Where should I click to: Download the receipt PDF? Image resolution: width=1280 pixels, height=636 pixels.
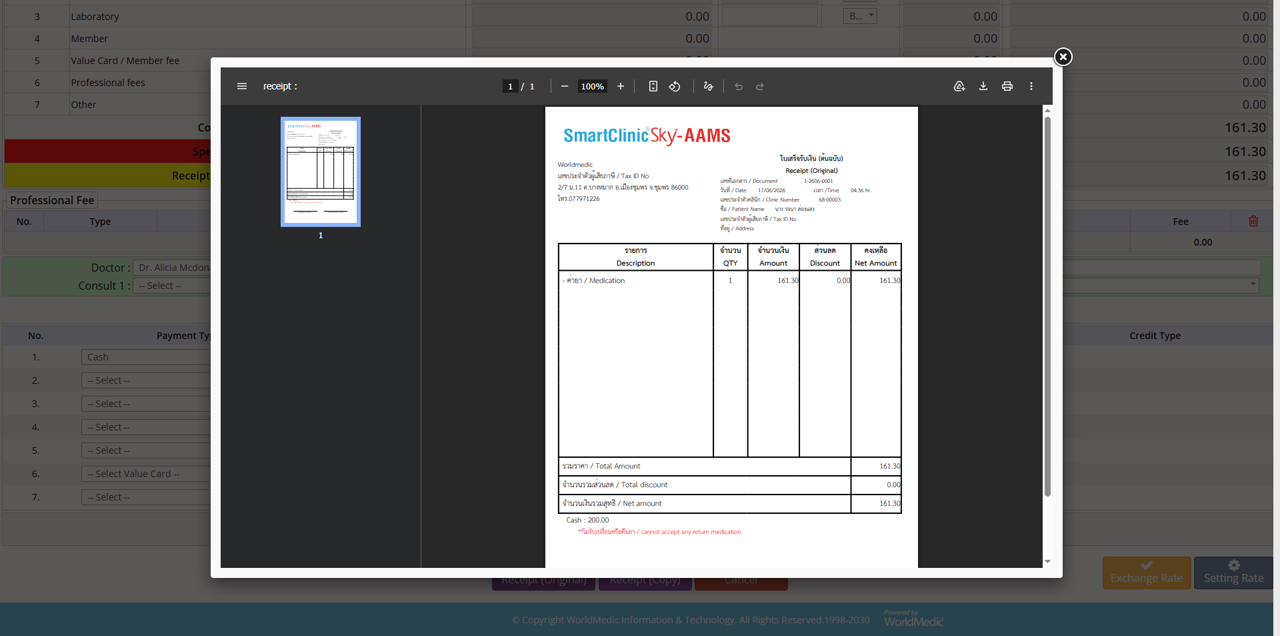983,86
